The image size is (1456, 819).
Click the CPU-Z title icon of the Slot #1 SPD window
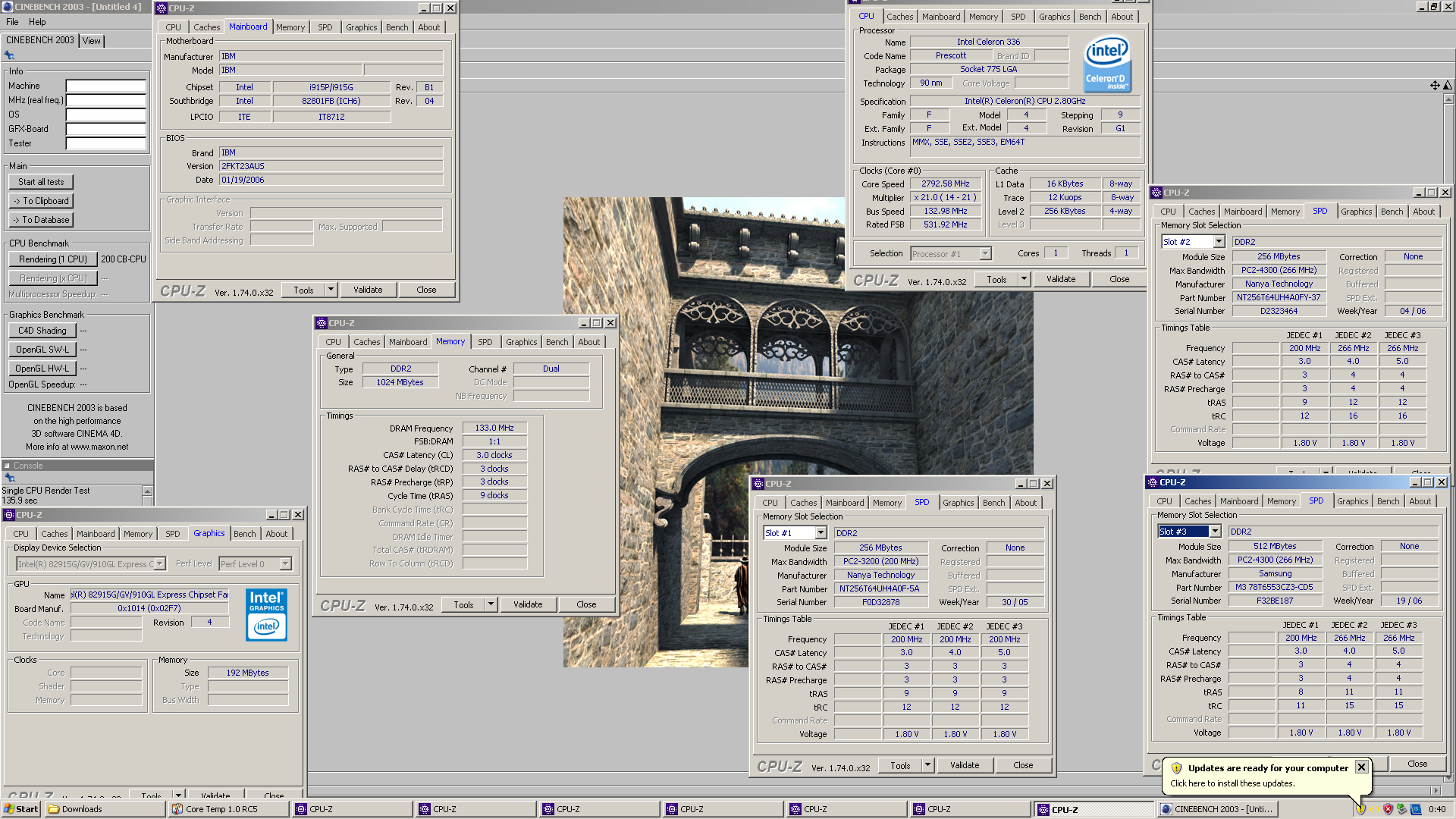[758, 484]
